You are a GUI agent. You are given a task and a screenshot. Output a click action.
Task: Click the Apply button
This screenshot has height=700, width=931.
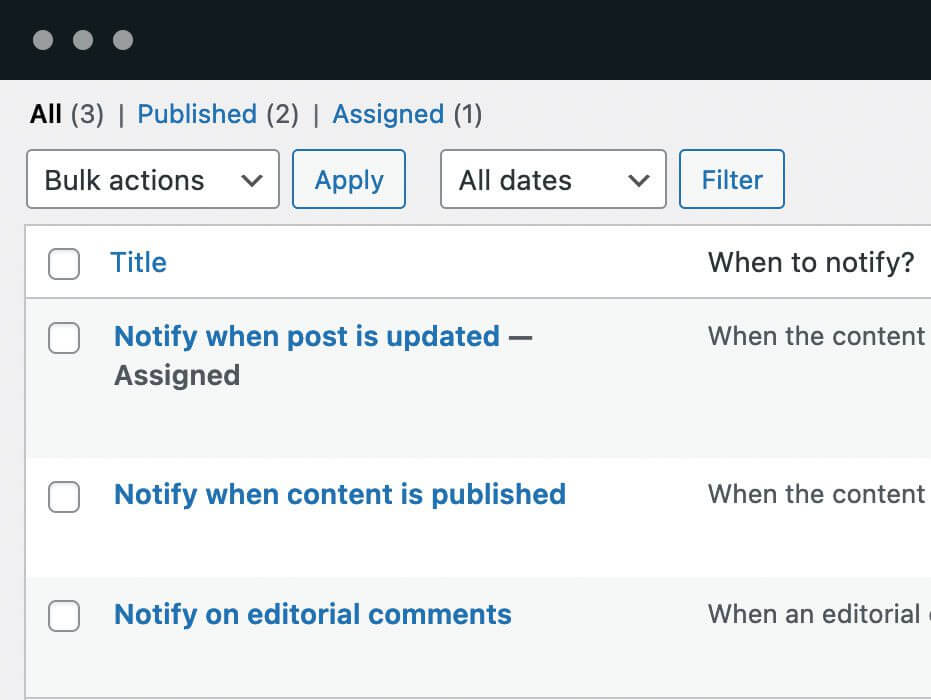(349, 179)
